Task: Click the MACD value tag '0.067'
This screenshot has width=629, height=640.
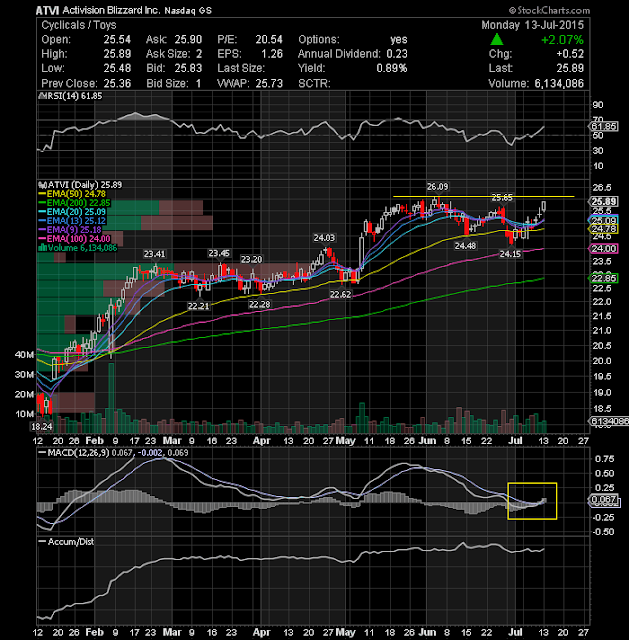Action: pos(604,499)
